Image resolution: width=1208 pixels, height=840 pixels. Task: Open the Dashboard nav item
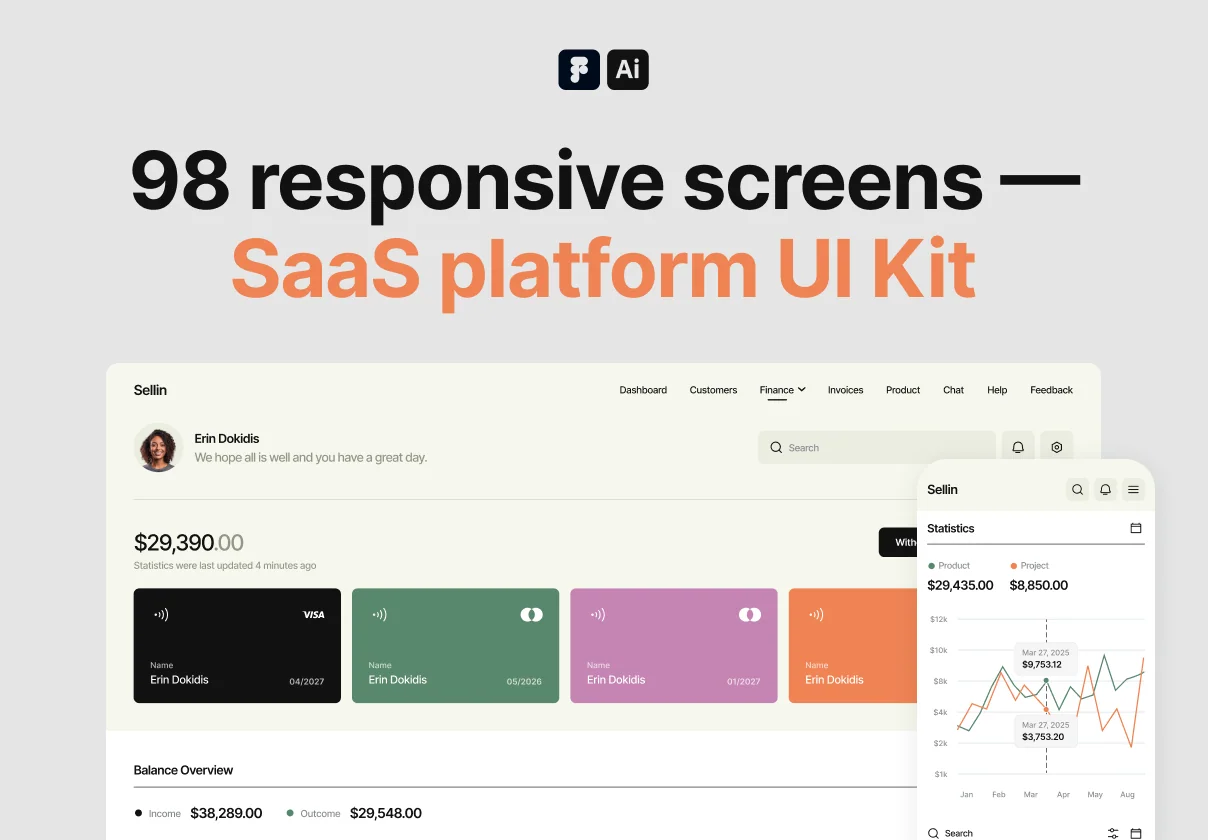[x=643, y=390]
